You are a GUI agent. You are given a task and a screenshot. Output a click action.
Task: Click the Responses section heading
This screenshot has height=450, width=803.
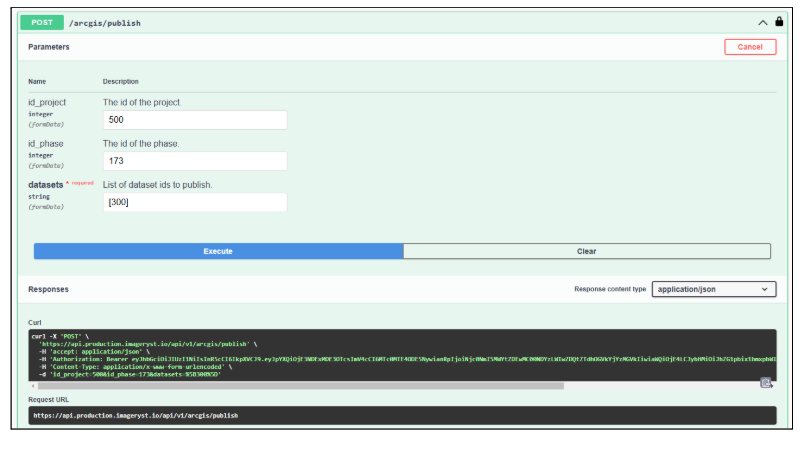pyautogui.click(x=48, y=289)
